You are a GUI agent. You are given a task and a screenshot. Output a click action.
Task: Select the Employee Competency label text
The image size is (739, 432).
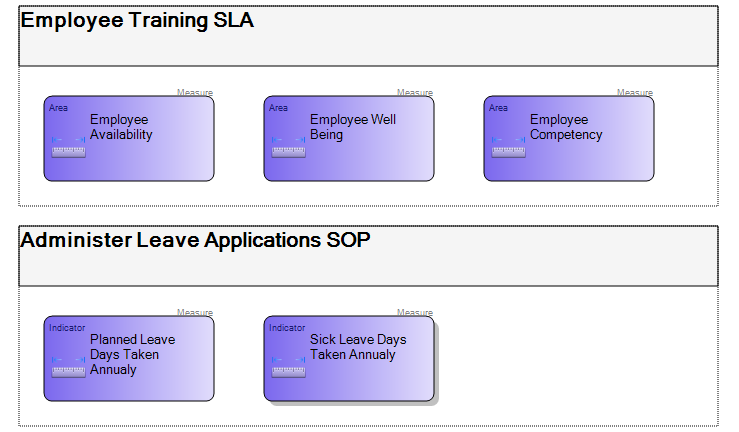(566, 127)
